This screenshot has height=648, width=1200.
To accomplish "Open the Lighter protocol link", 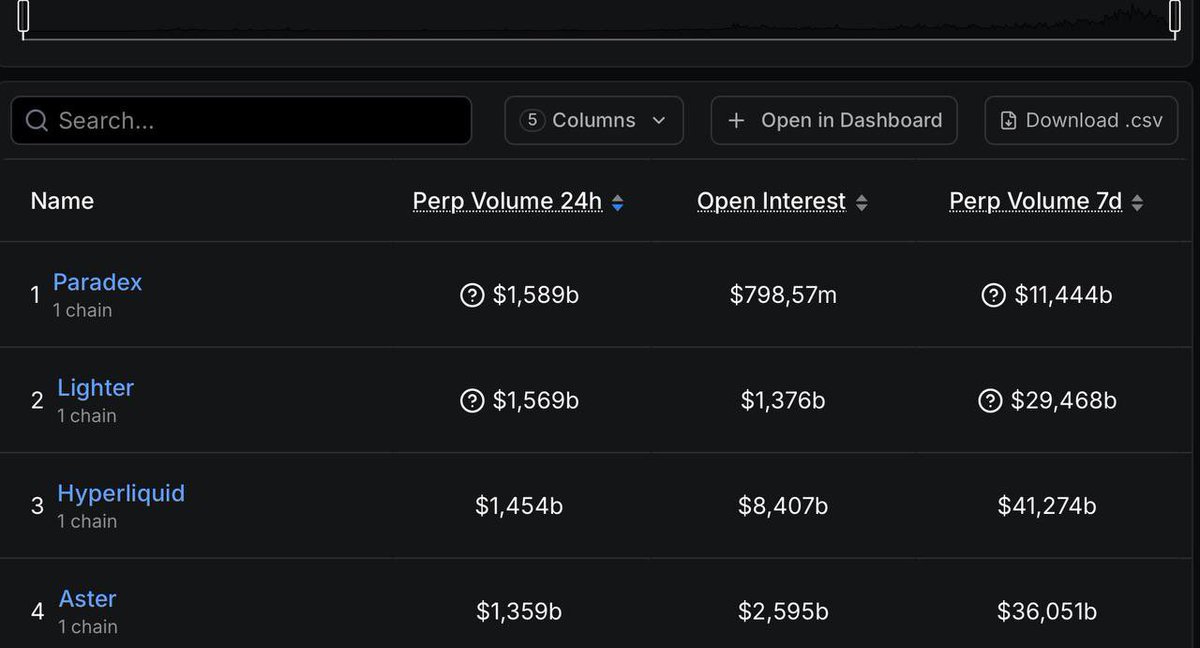I will pyautogui.click(x=95, y=387).
